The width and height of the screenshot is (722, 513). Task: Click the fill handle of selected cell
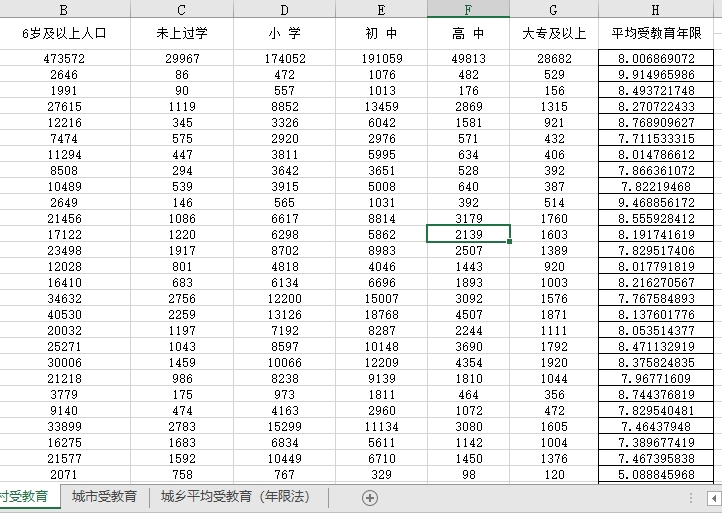coord(510,241)
